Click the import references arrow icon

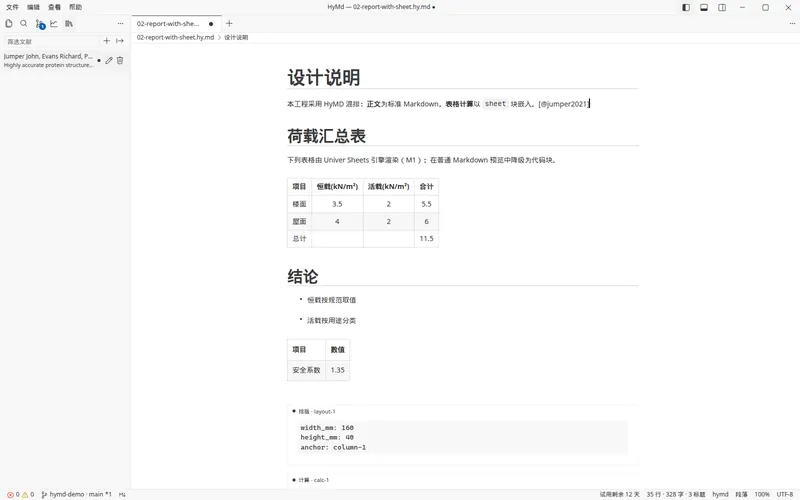pyautogui.click(x=120, y=41)
